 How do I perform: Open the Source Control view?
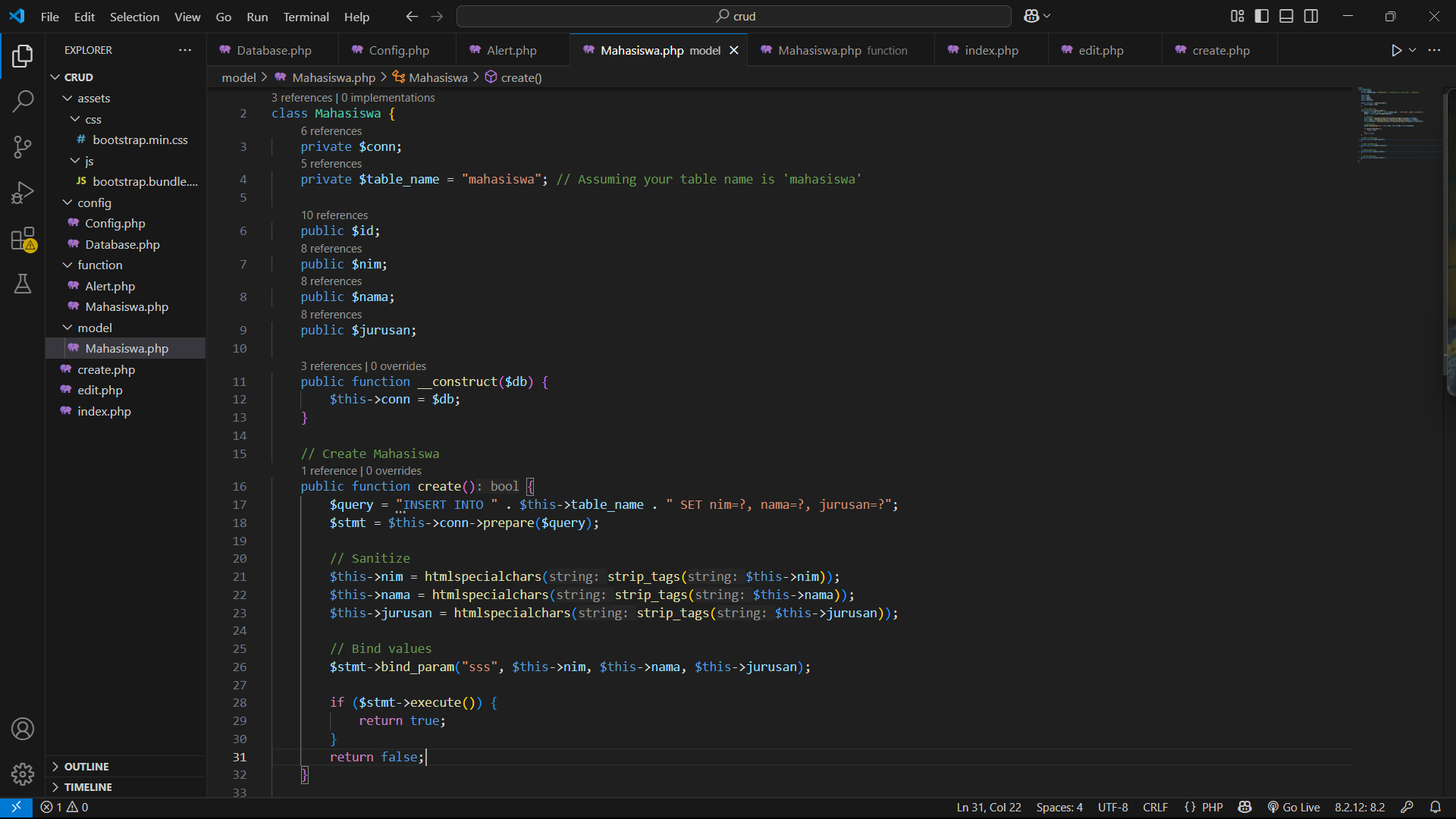(23, 147)
